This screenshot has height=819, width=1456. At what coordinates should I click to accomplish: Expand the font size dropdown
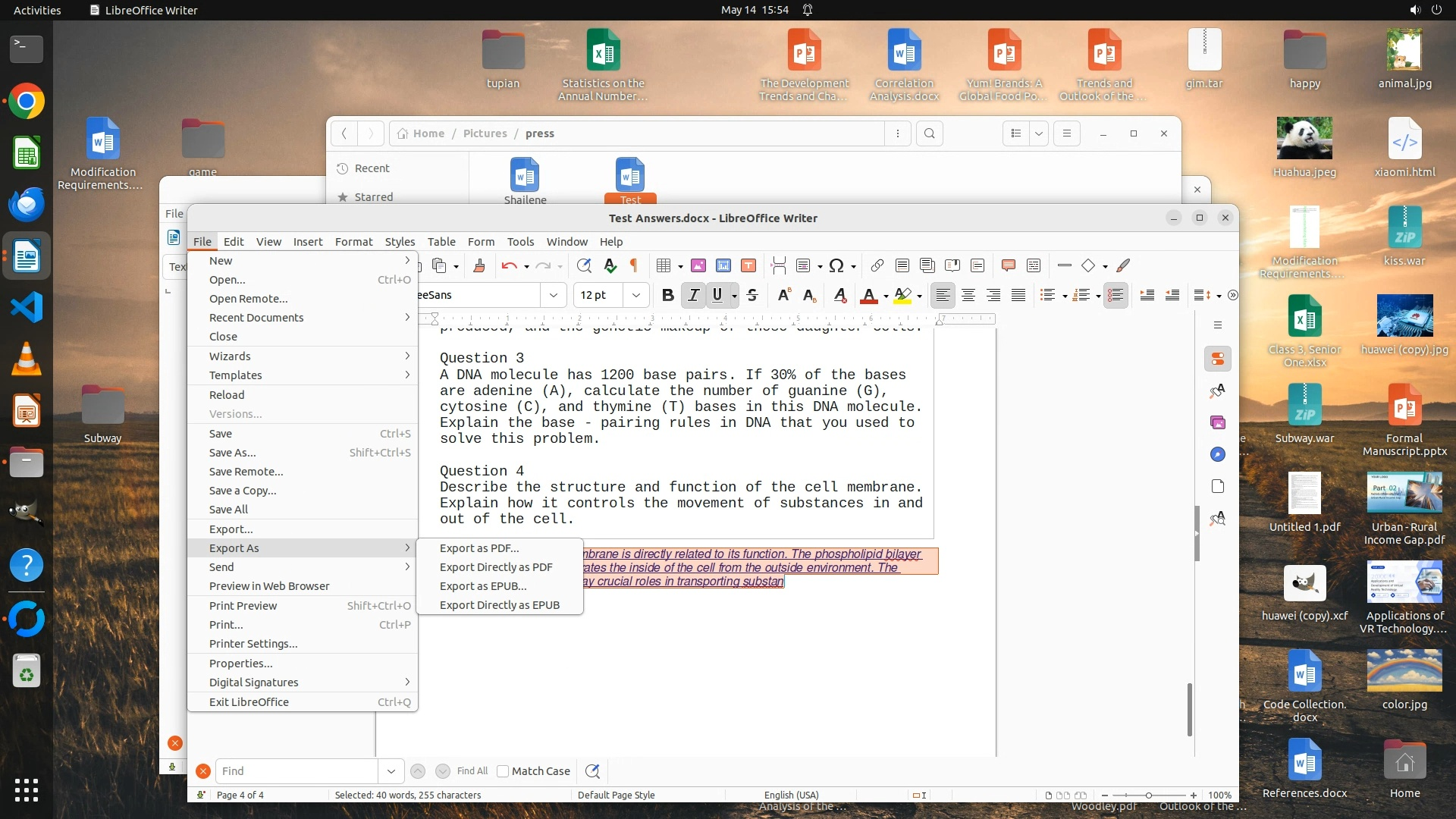coord(636,295)
